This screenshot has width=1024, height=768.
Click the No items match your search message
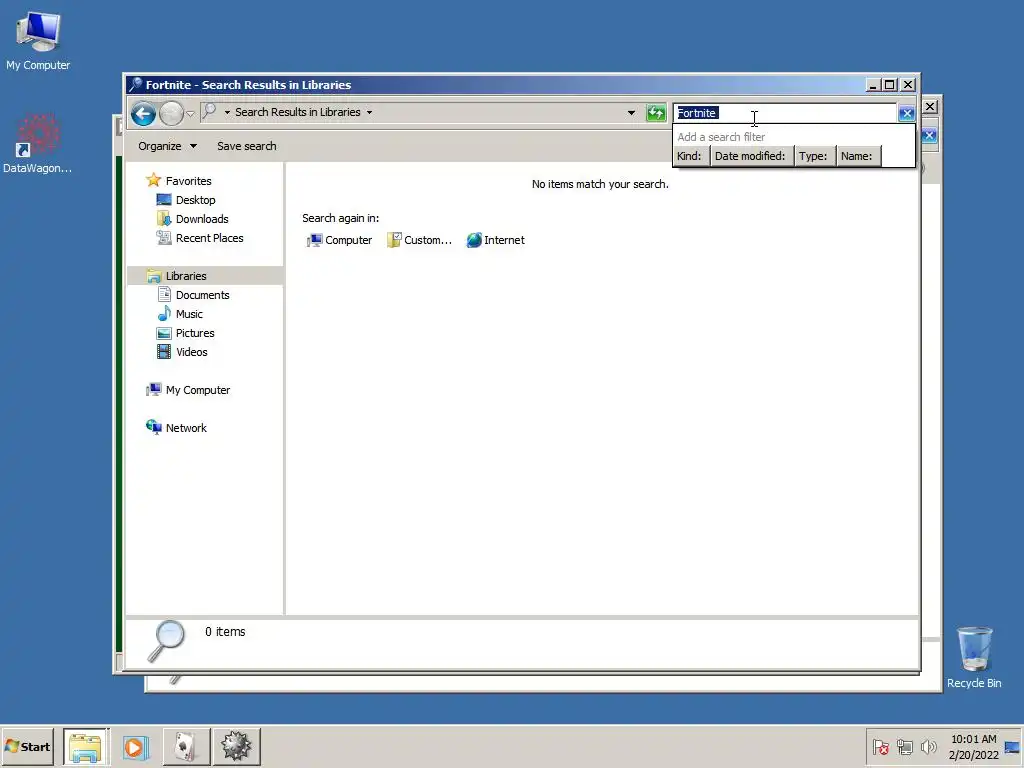pyautogui.click(x=600, y=184)
